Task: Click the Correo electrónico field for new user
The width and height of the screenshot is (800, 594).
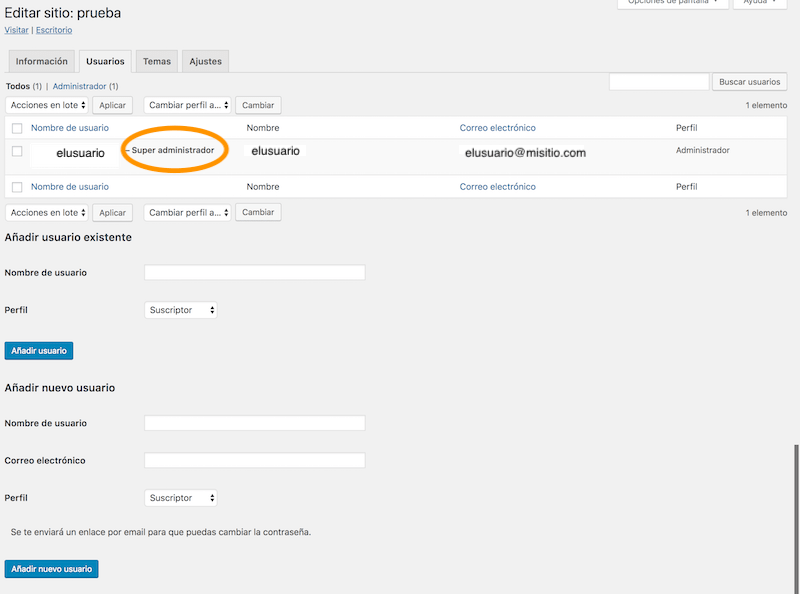Action: [x=254, y=461]
